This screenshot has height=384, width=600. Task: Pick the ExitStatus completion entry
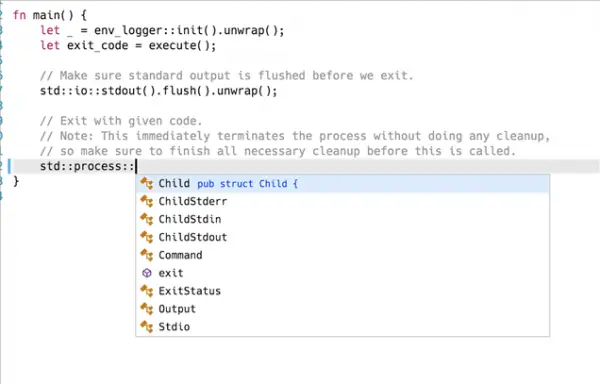click(342, 291)
